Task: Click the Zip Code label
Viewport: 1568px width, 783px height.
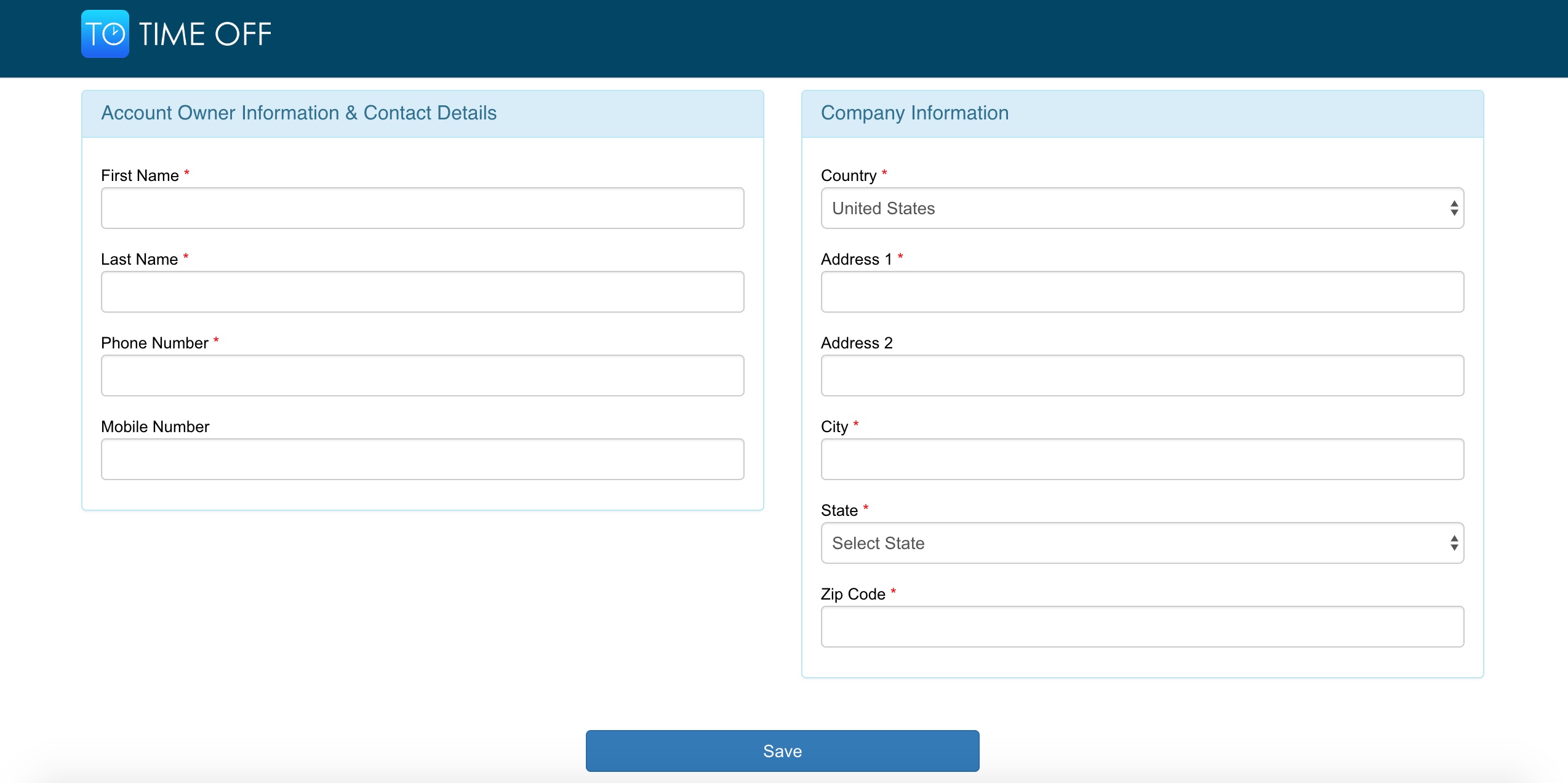Action: pos(853,594)
